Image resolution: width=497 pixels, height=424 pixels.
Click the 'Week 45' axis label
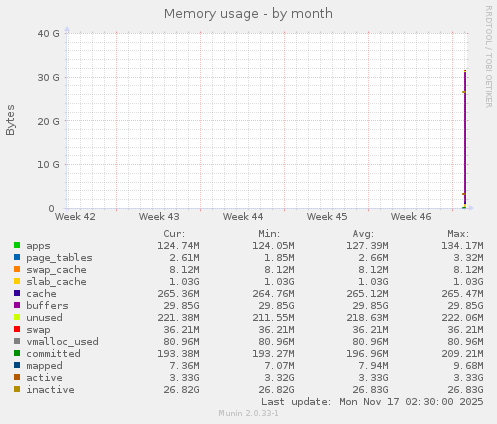pyautogui.click(x=327, y=217)
